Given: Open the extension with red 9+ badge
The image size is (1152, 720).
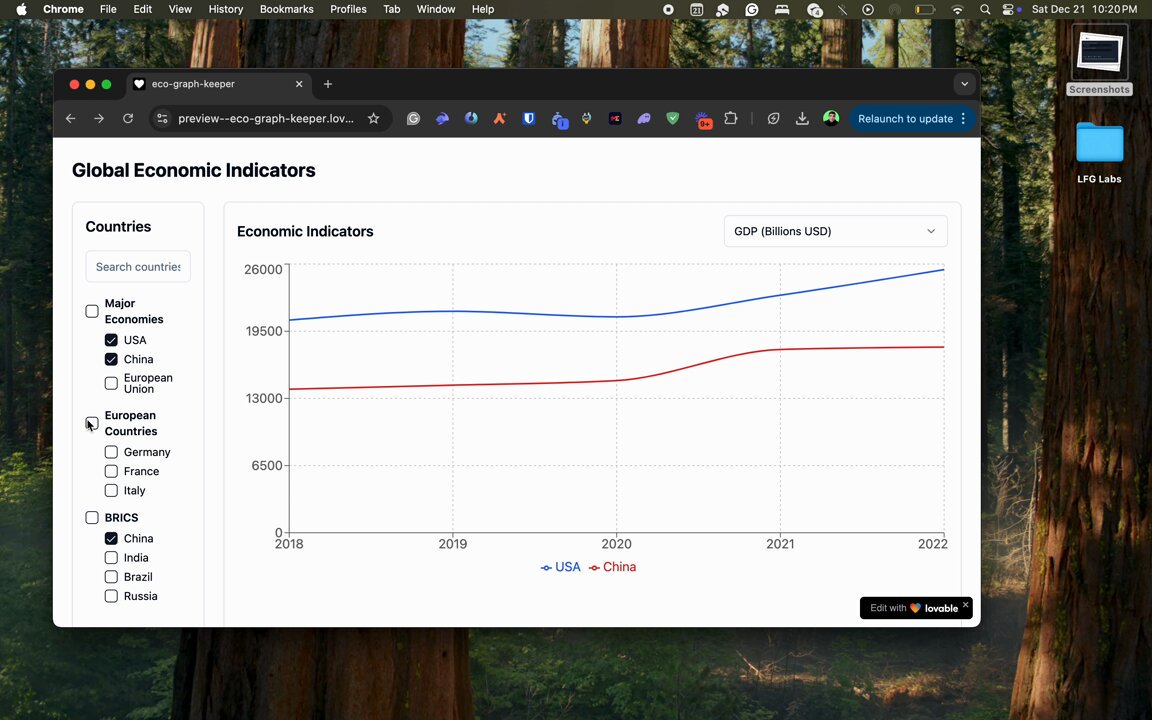Looking at the screenshot, I should tap(702, 120).
